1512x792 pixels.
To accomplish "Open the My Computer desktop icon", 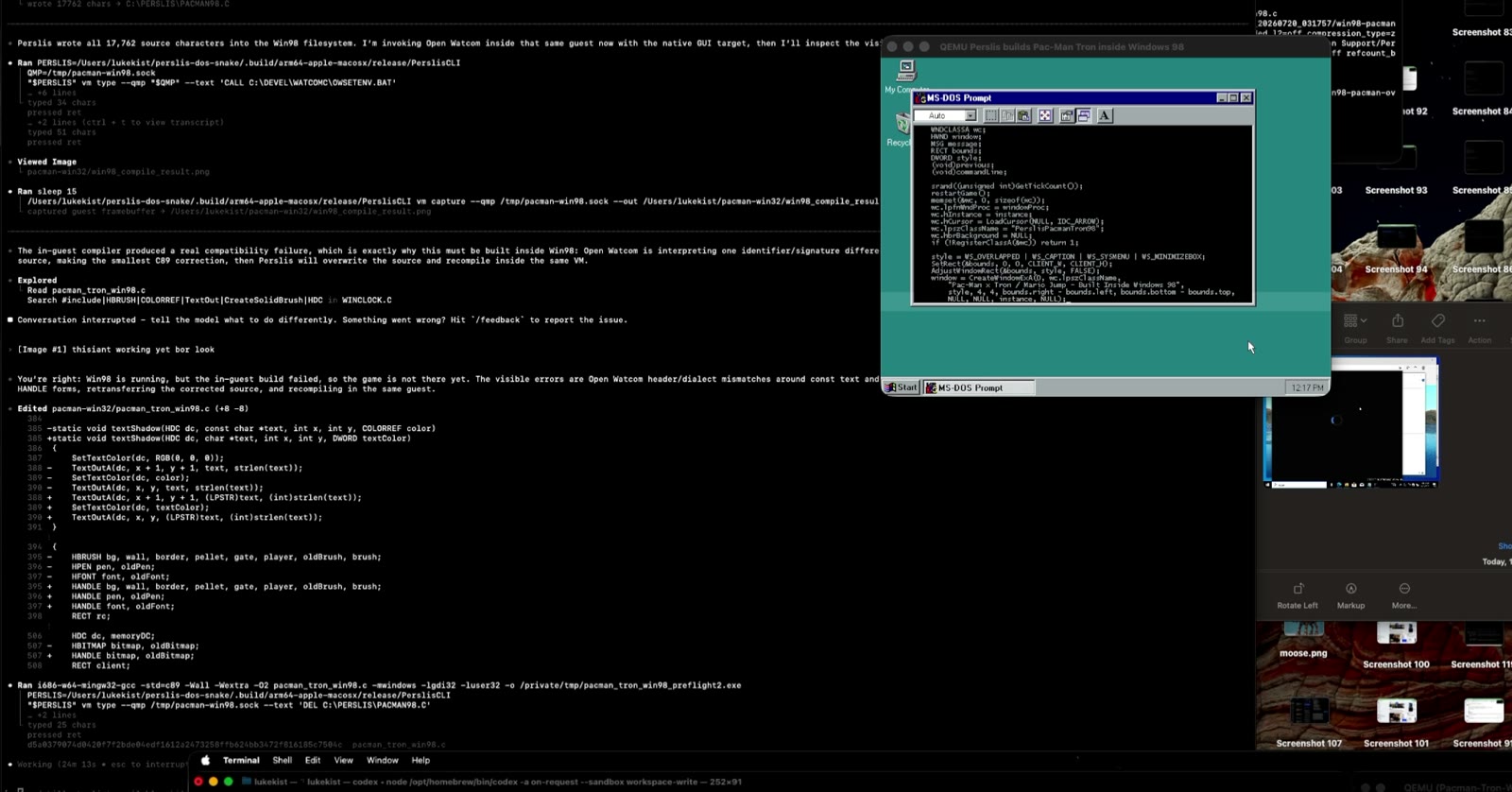I will tap(906, 77).
